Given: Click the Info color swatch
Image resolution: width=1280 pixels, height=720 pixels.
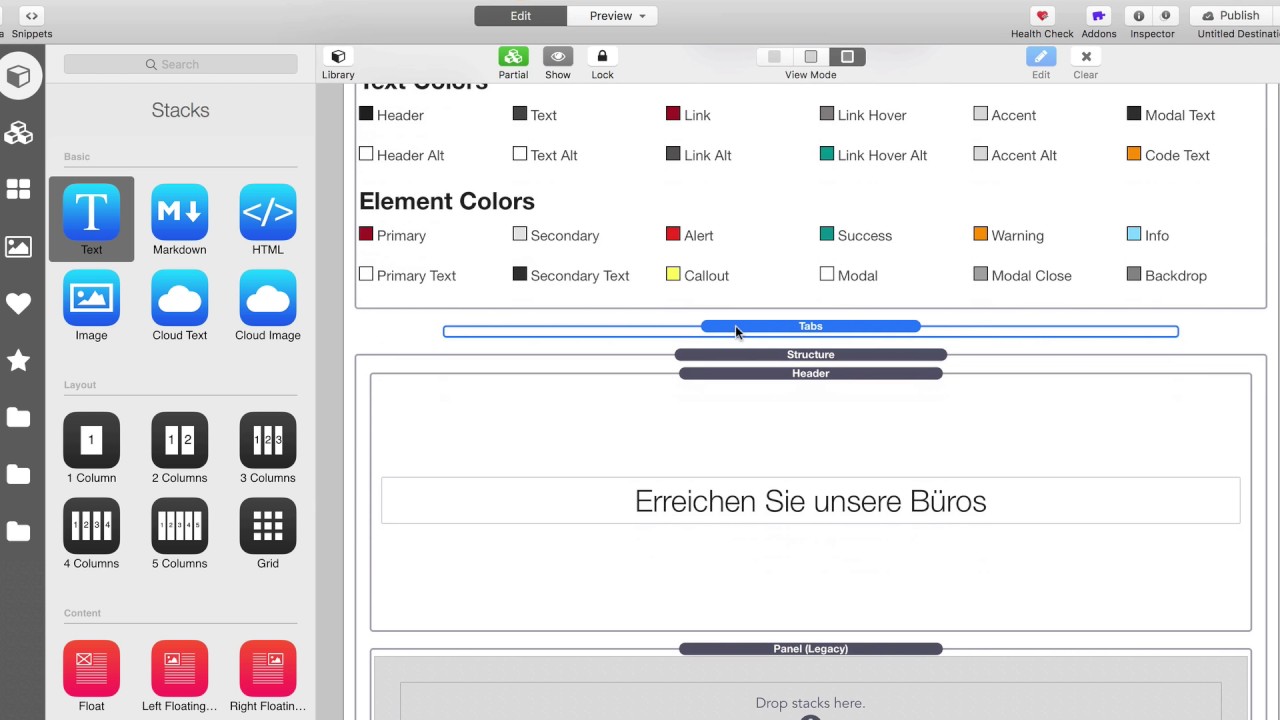Looking at the screenshot, I should click(1134, 234).
